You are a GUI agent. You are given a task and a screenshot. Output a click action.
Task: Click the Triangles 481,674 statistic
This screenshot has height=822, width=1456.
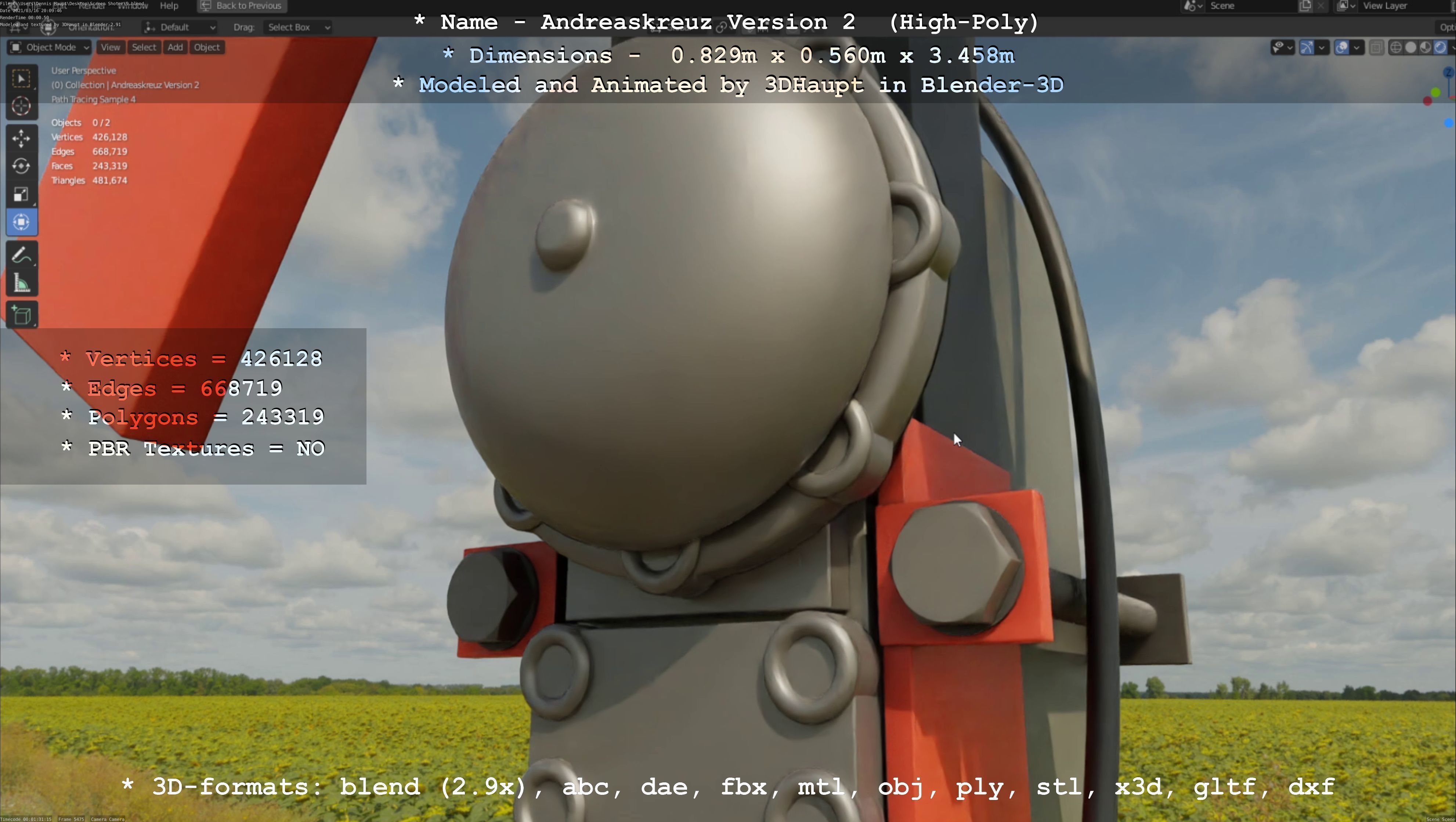coord(89,180)
